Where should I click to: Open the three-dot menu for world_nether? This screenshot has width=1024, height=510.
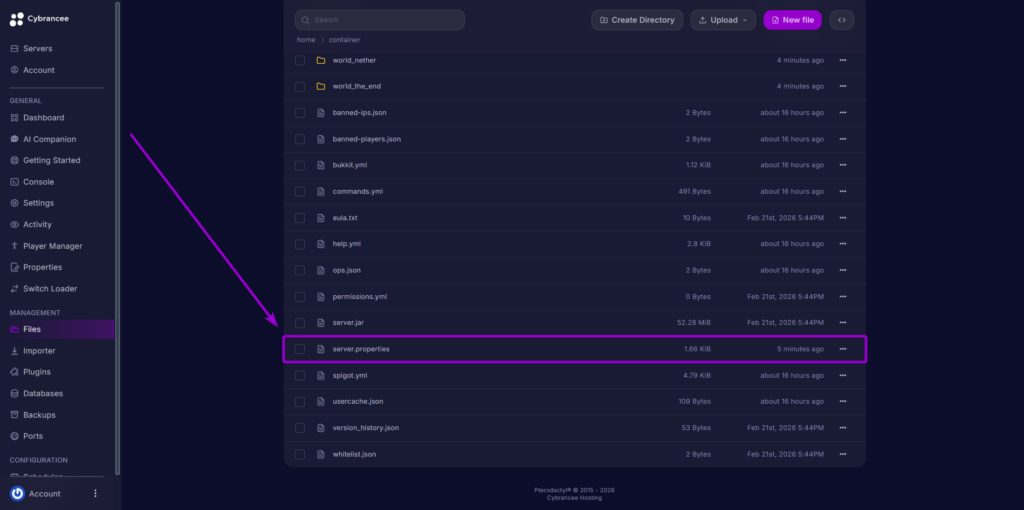[x=842, y=60]
